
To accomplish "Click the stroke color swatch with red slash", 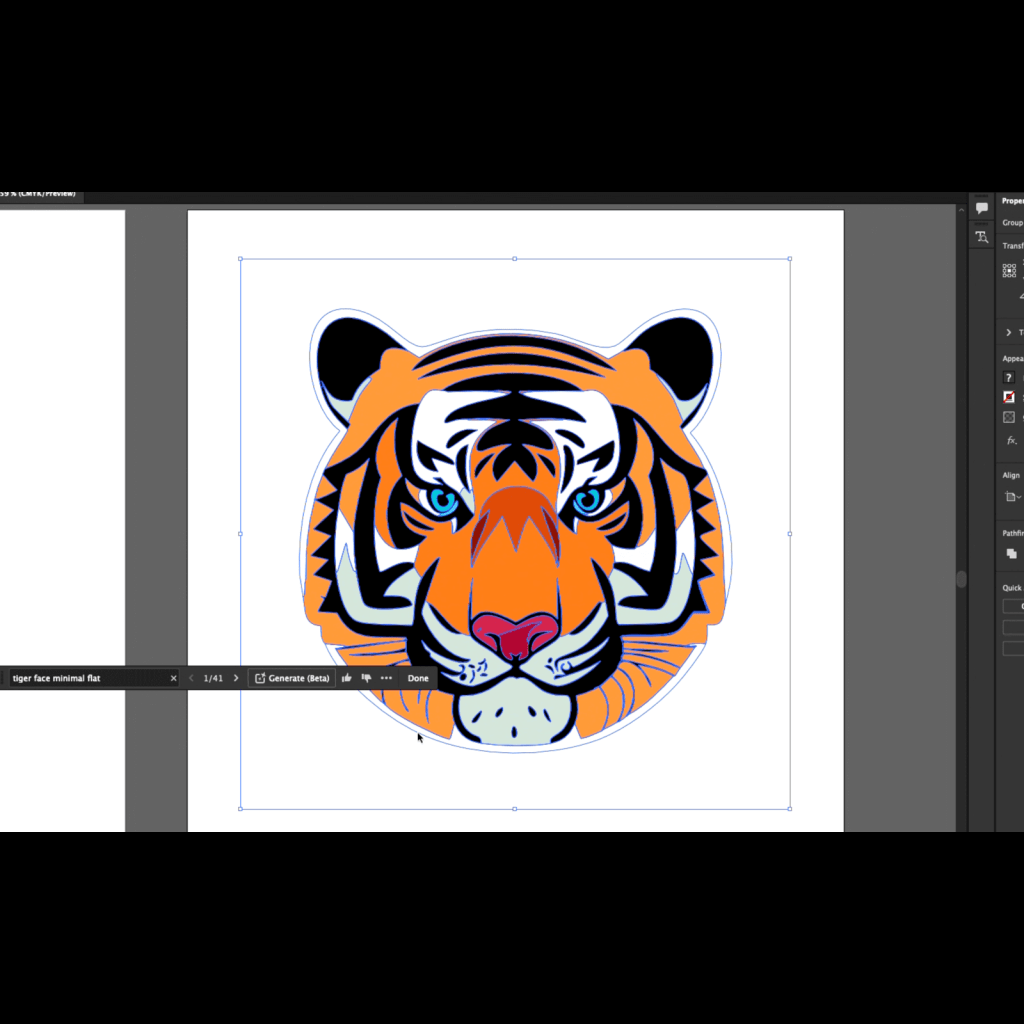I will click(x=1009, y=397).
